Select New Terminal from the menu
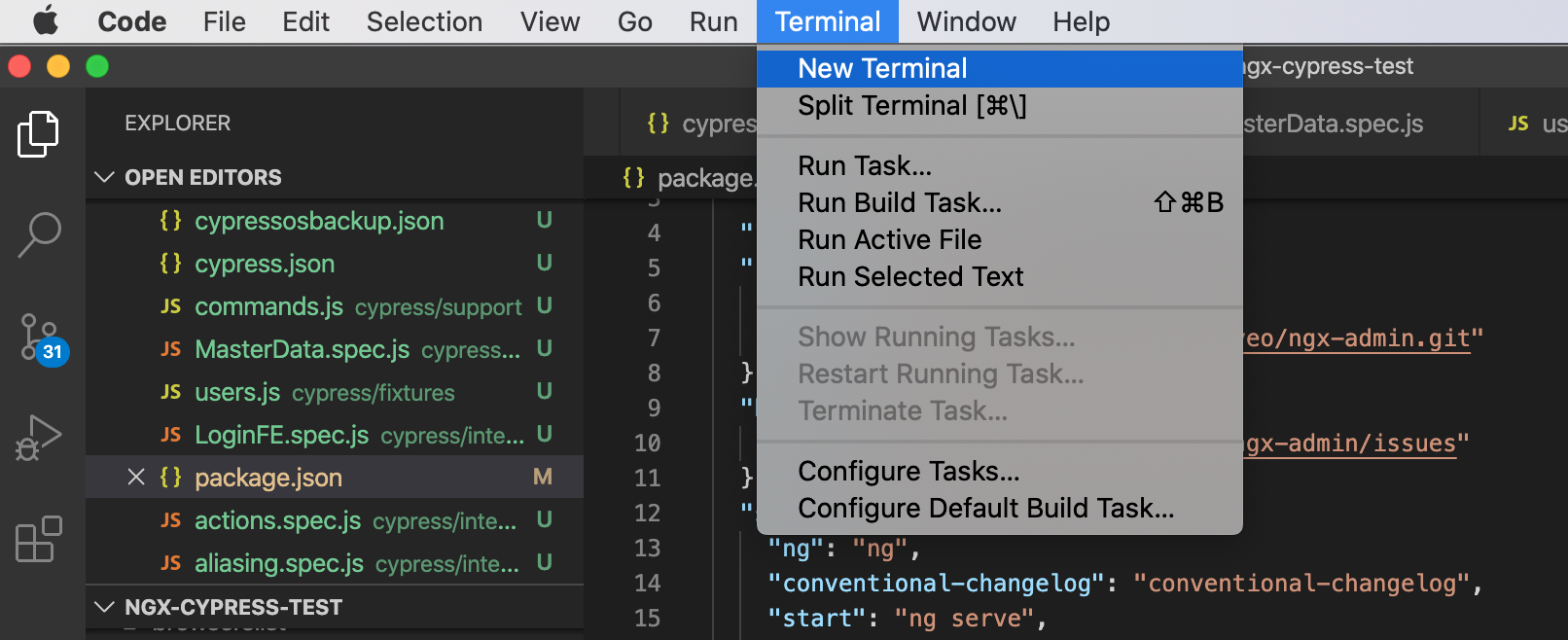1568x640 pixels. click(882, 68)
